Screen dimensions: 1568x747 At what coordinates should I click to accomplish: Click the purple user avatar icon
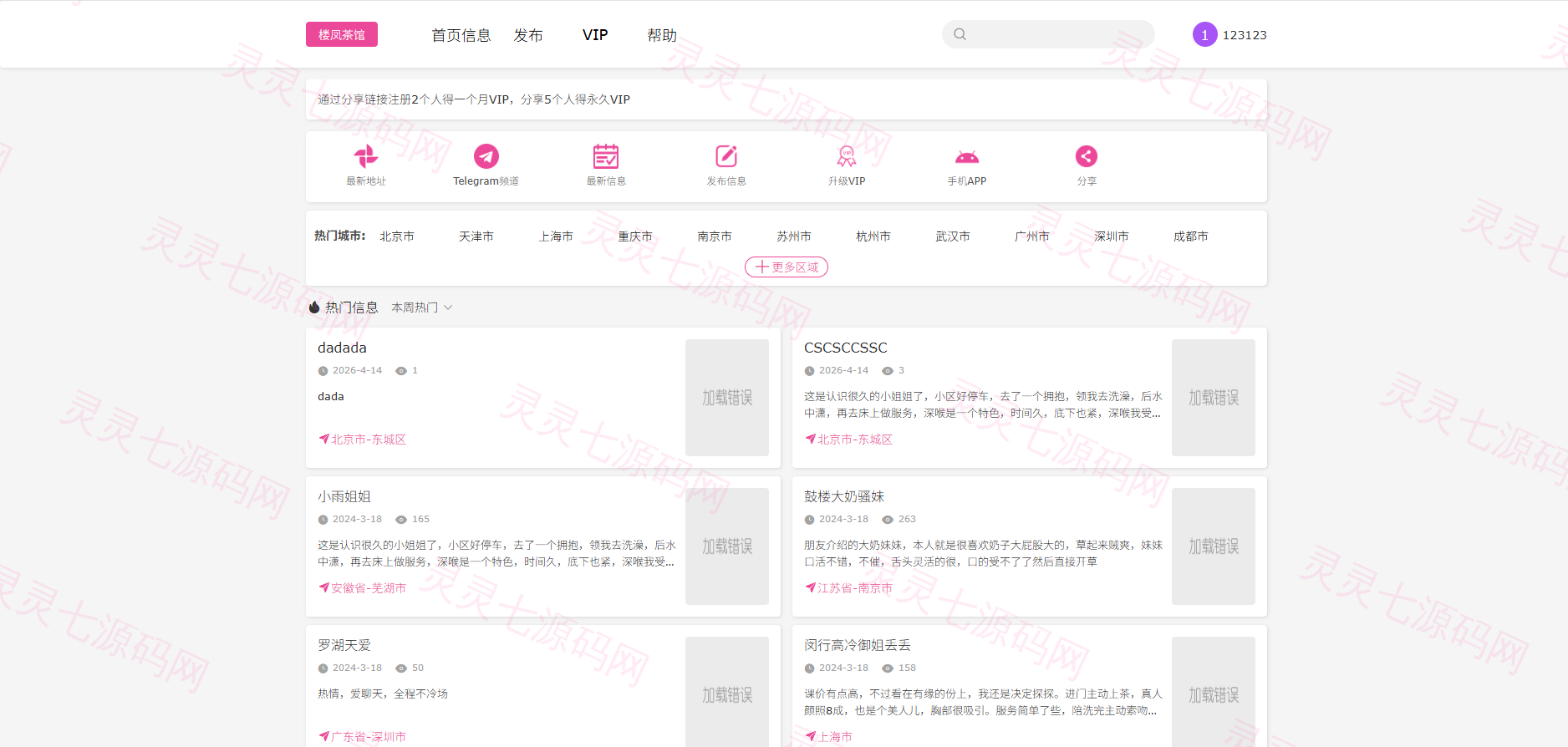tap(1204, 34)
